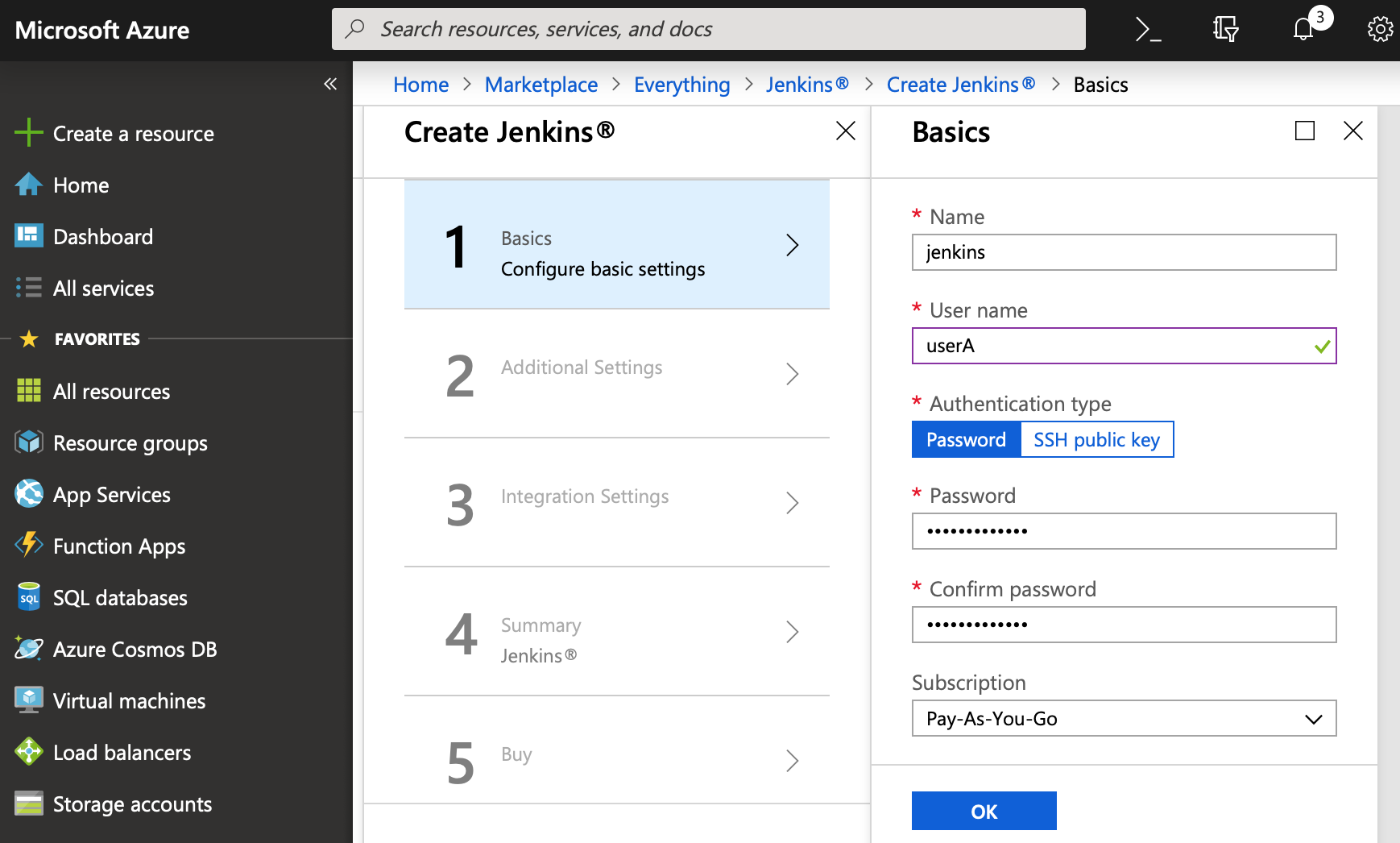1400x843 pixels.
Task: Select the Additional Settings step label
Action: [582, 368]
